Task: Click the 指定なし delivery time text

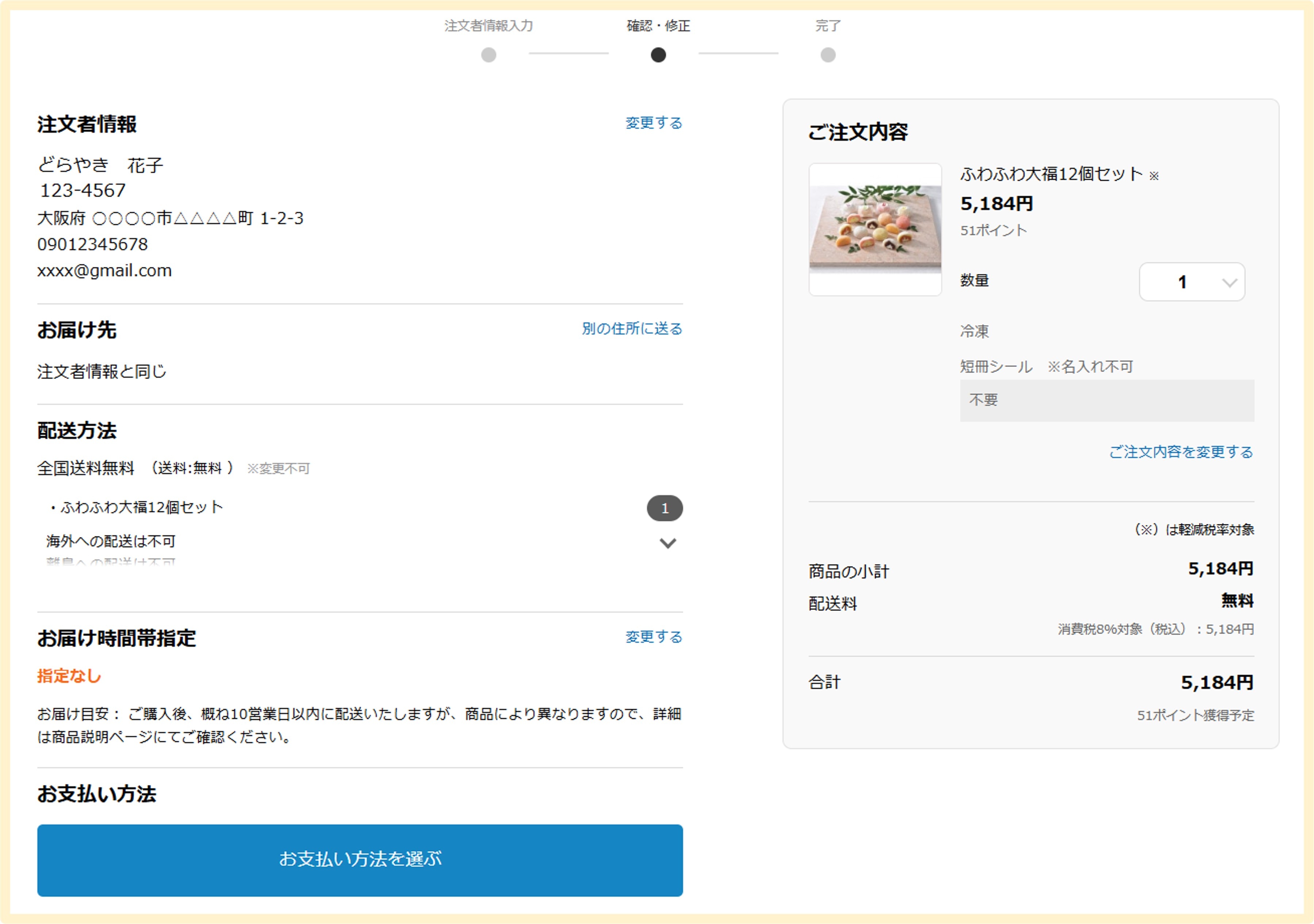Action: click(69, 676)
